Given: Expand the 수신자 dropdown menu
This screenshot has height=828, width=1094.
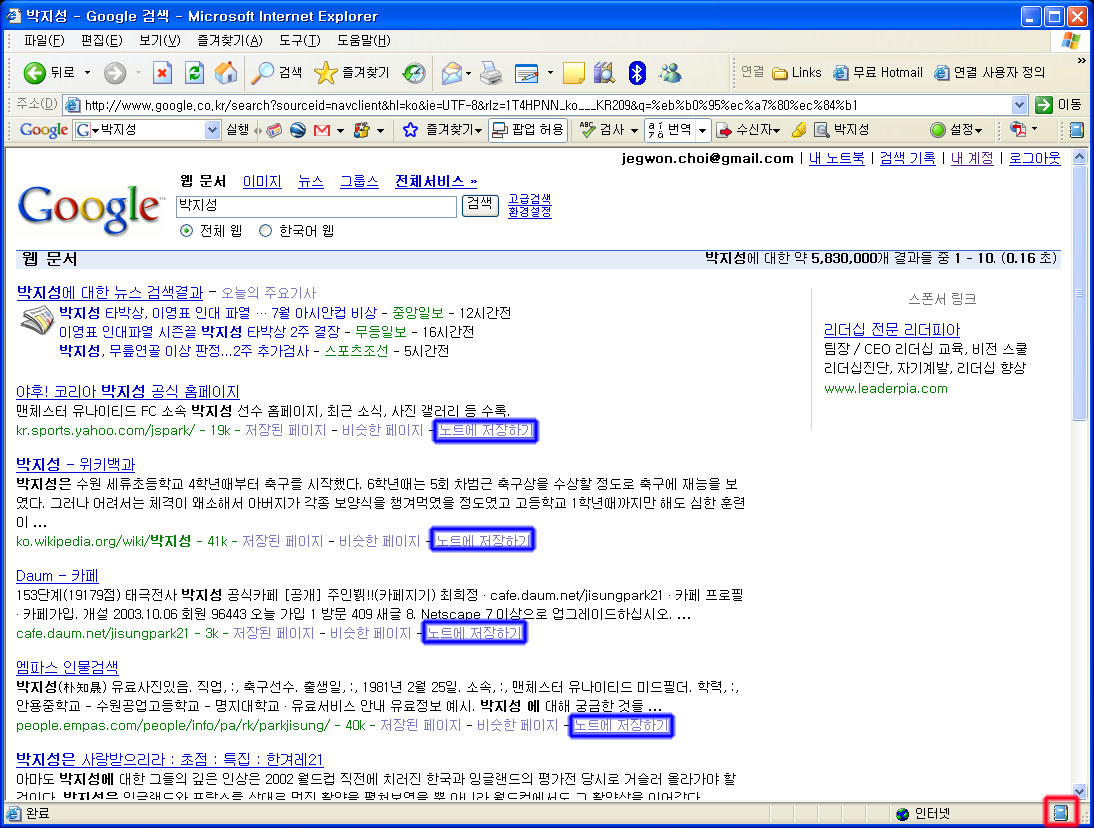Looking at the screenshot, I should click(x=749, y=130).
